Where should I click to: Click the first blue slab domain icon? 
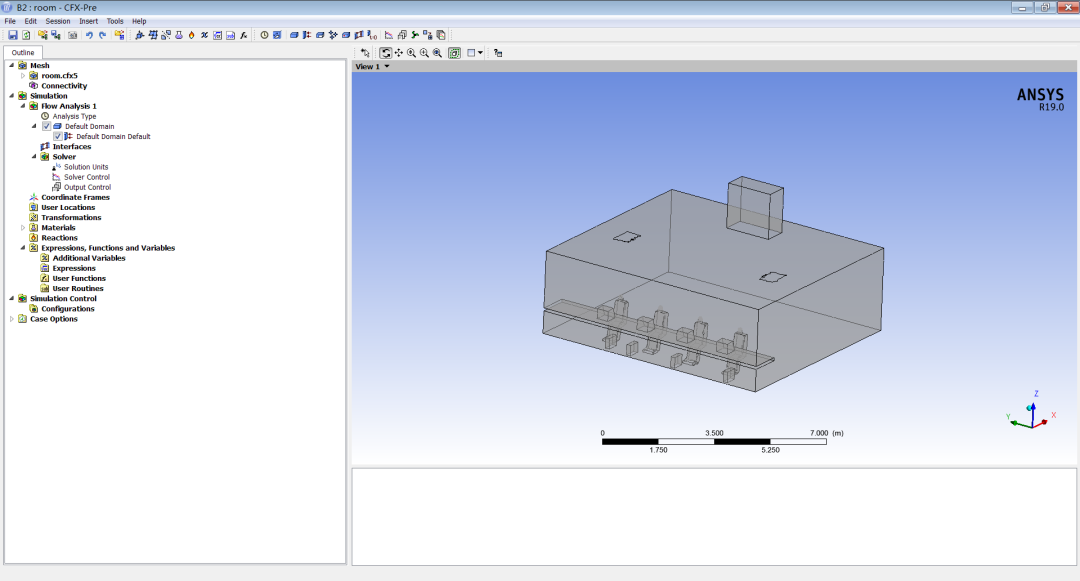click(x=294, y=35)
